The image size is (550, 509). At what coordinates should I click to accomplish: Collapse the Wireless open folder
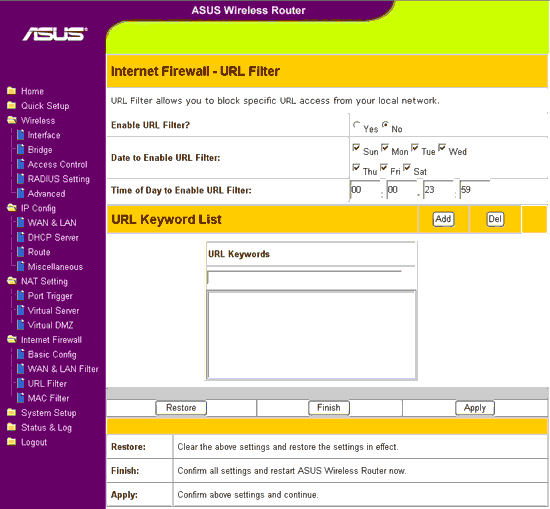point(12,120)
